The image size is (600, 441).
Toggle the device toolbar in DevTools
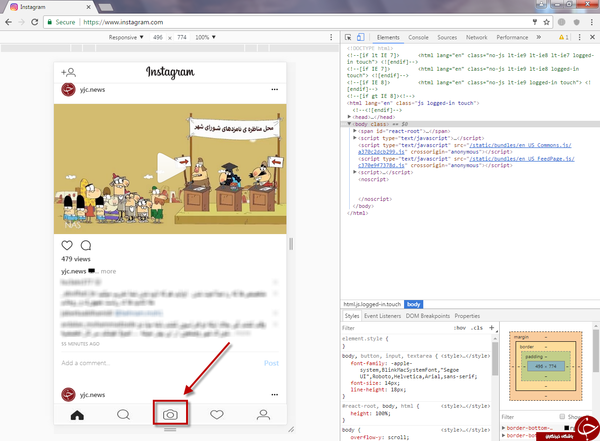coord(360,37)
